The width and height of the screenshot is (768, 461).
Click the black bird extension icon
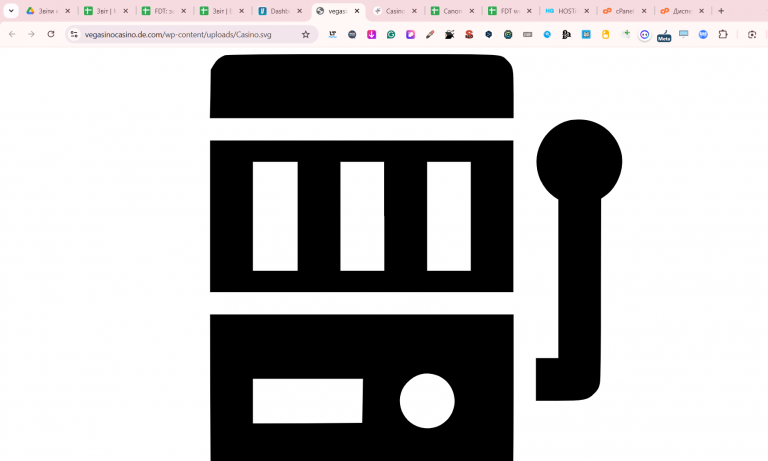pos(450,34)
